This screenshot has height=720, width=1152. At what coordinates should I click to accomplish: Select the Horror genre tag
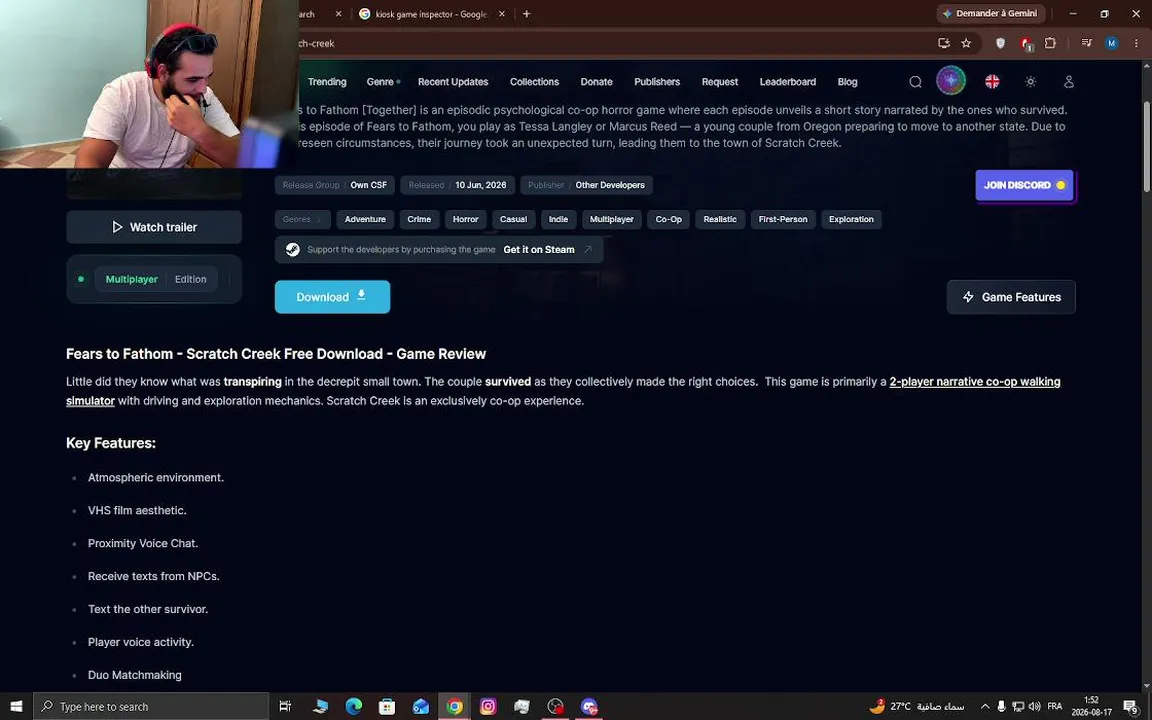(x=465, y=219)
